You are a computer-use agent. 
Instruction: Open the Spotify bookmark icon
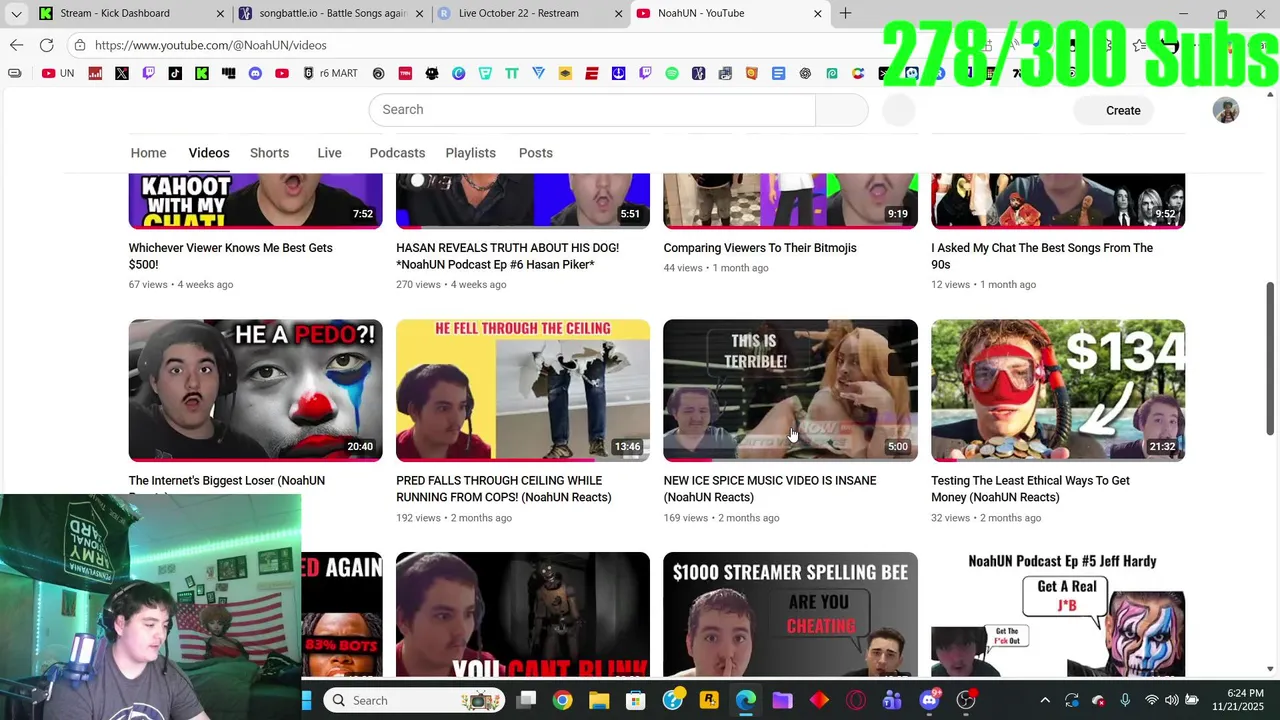[x=672, y=73]
